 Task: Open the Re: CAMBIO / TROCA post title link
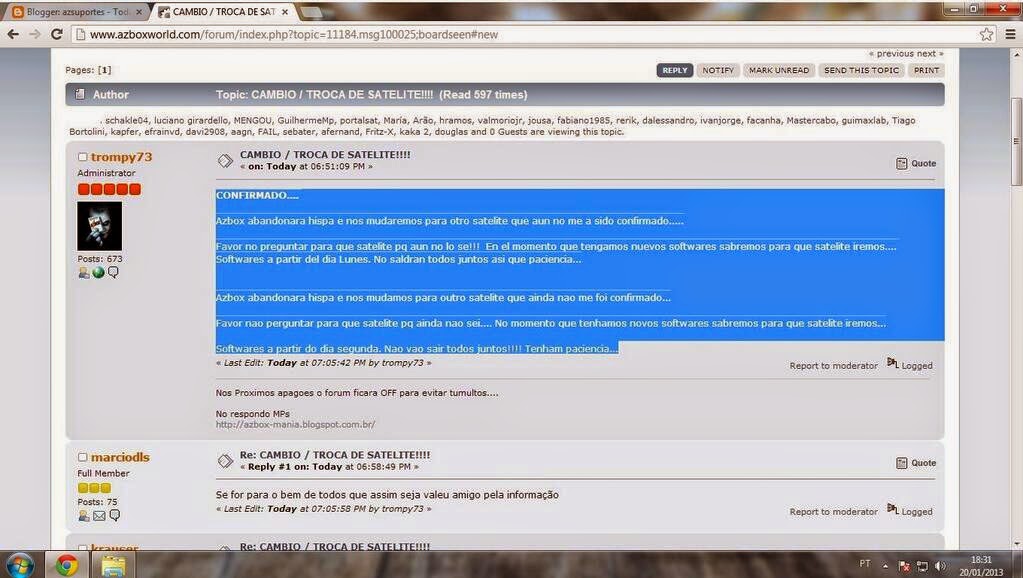[x=335, y=455]
